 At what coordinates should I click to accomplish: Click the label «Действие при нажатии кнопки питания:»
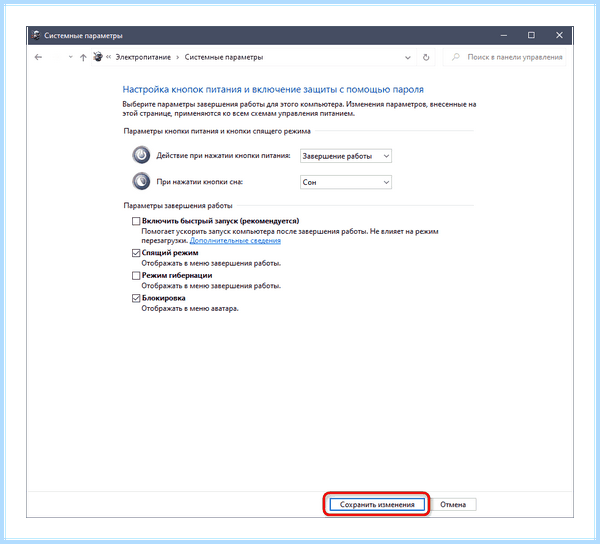(223, 156)
